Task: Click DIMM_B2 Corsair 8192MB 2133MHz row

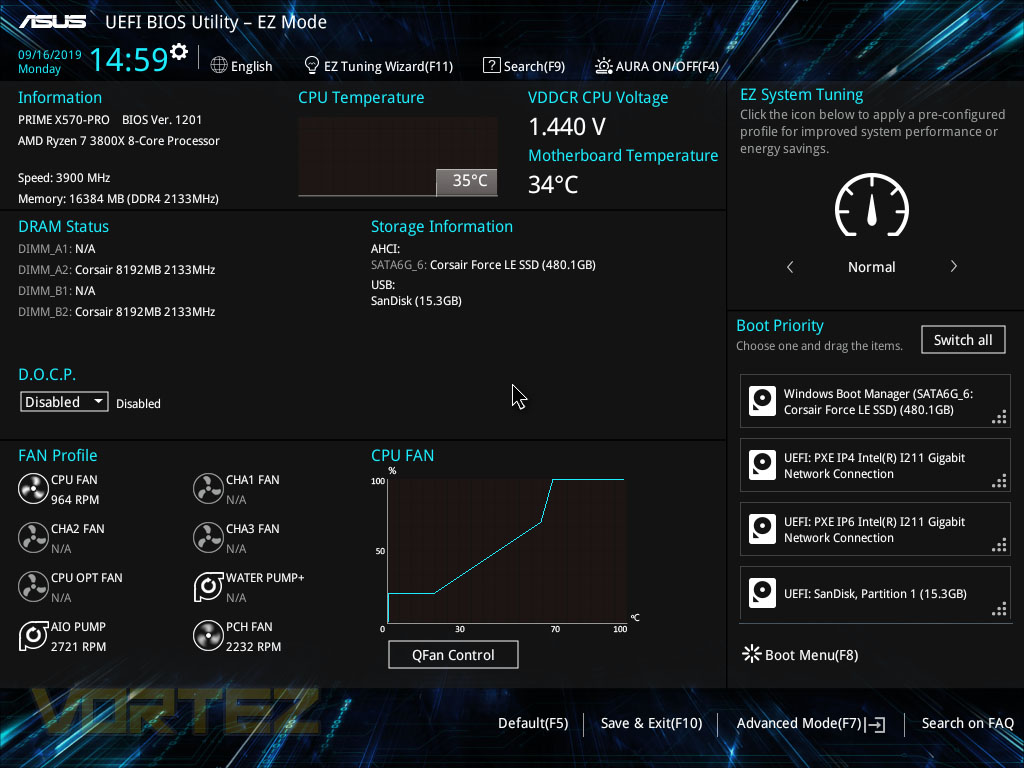Action: tap(117, 312)
